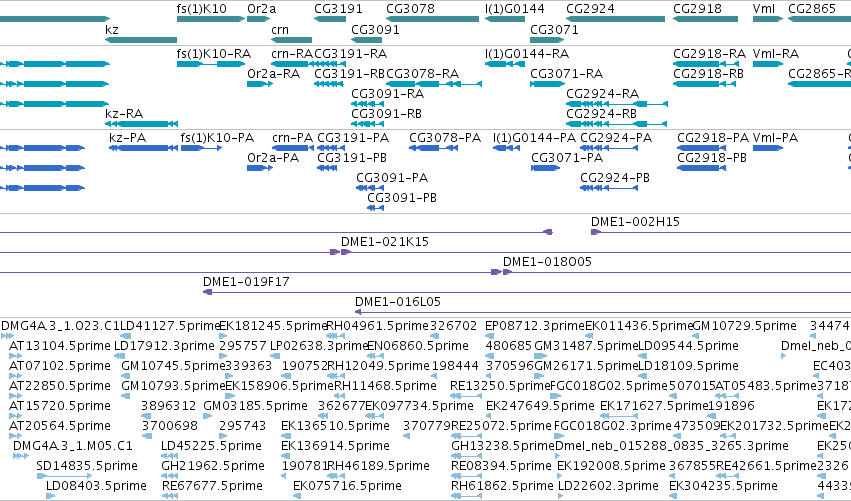The height and width of the screenshot is (501, 851).
Task: Click EST LD18109.5prime label
Action: click(x=688, y=366)
